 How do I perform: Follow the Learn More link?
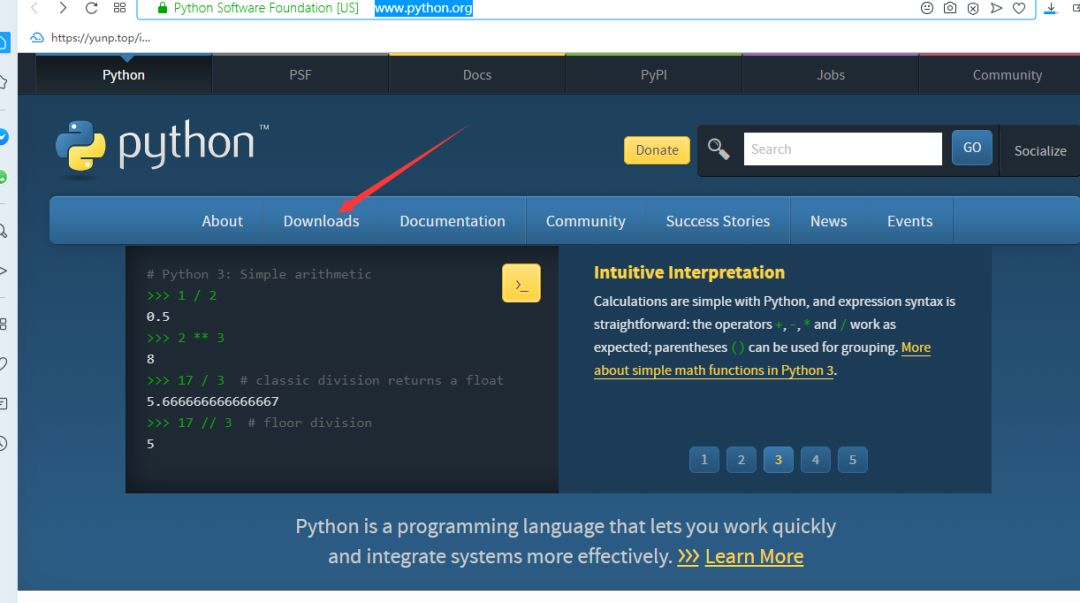(754, 556)
